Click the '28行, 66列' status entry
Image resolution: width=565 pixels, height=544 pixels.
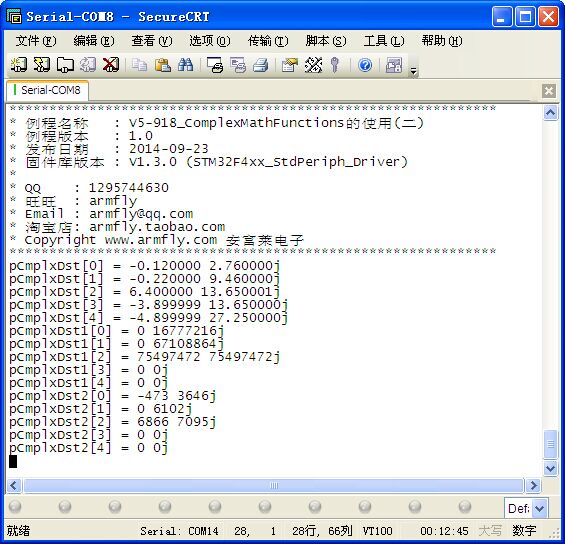(x=322, y=531)
